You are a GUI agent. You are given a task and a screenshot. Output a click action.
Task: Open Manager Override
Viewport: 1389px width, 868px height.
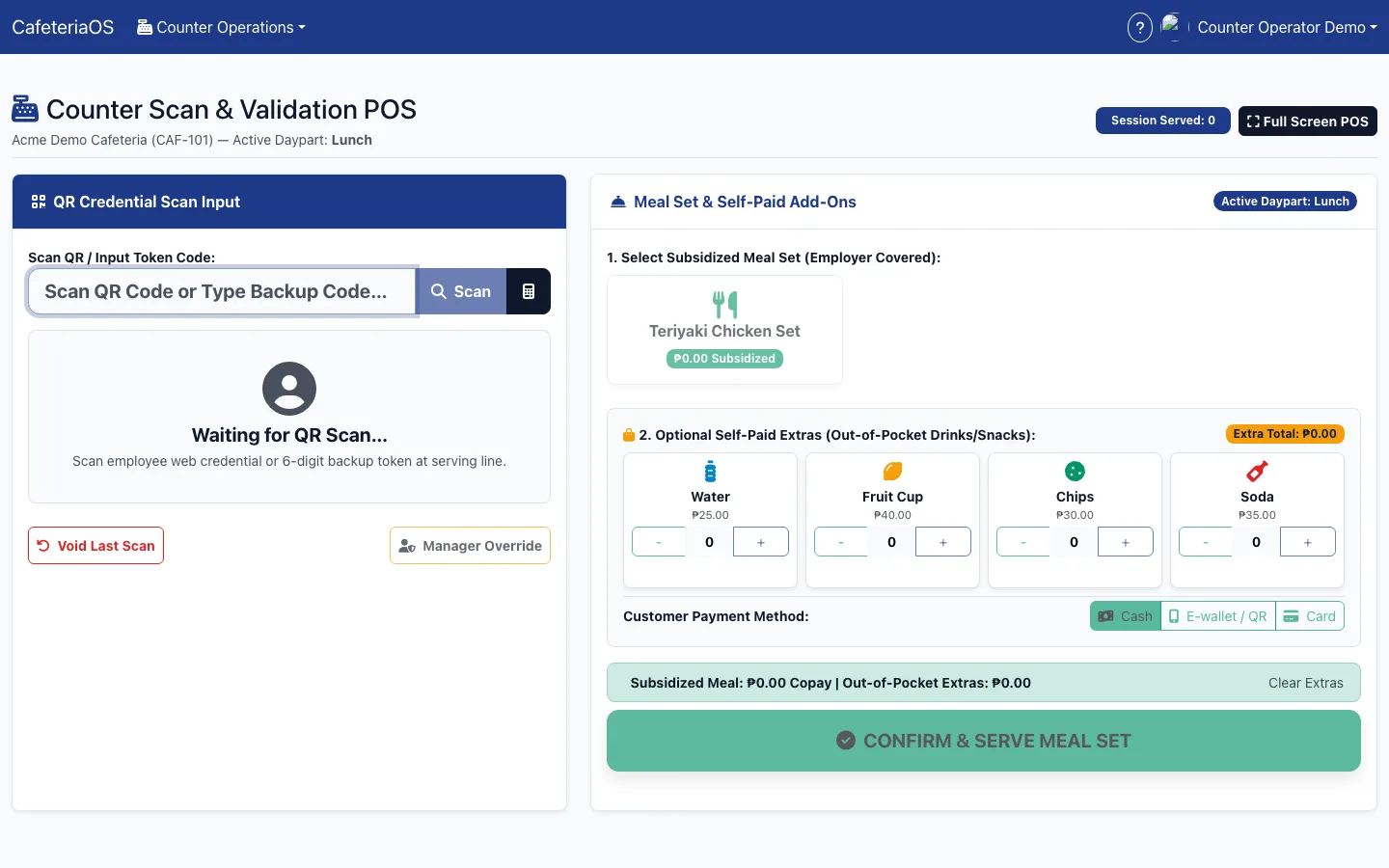coord(471,546)
